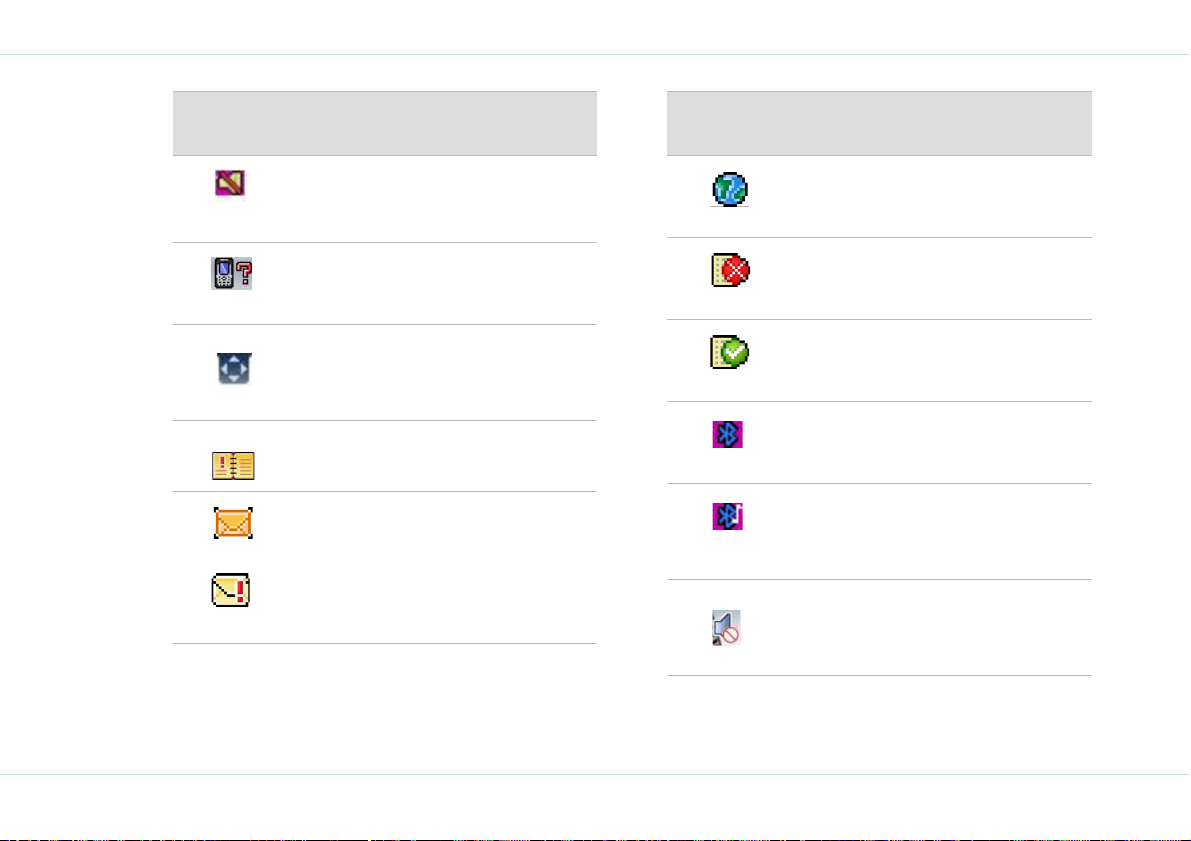Click the orange envelope message icon
This screenshot has width=1191, height=841.
233,523
